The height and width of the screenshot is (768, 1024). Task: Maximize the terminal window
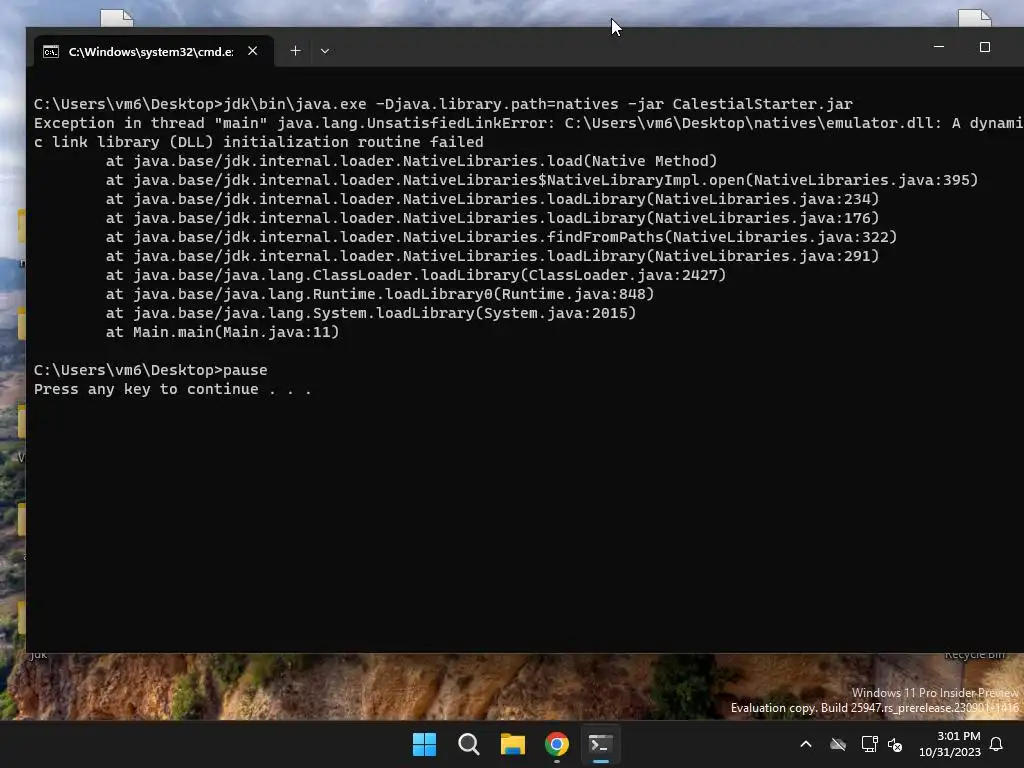[985, 47]
